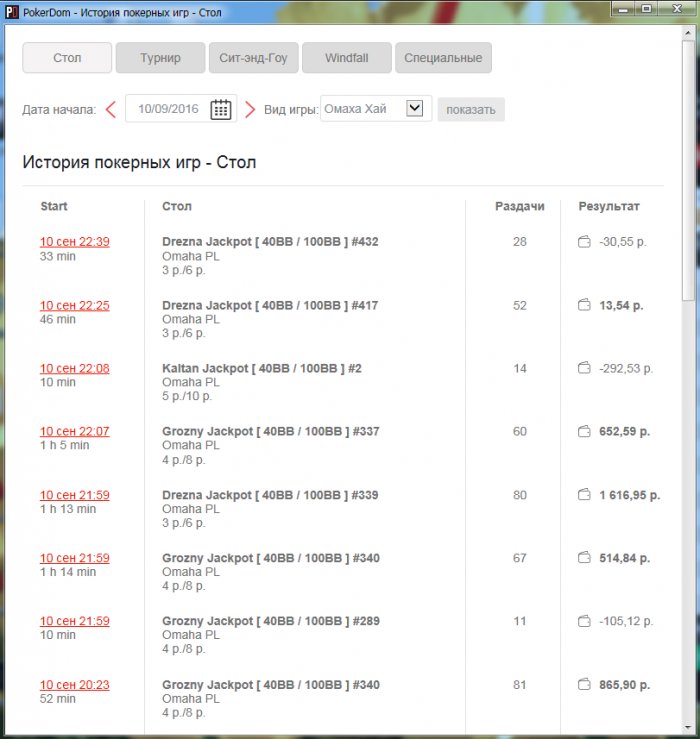Select table name Kaltan Jackpot #2
Viewport: 700px width, 739px height.
[262, 369]
